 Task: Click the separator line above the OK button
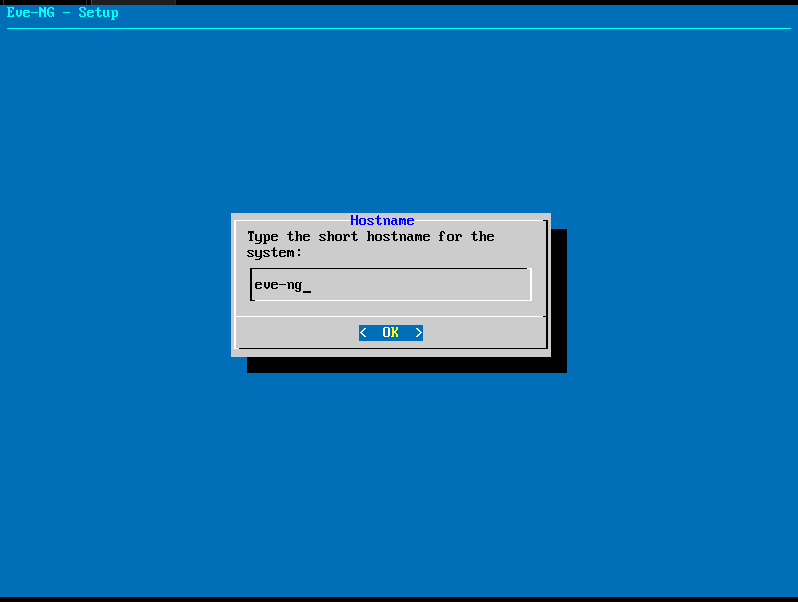390,316
